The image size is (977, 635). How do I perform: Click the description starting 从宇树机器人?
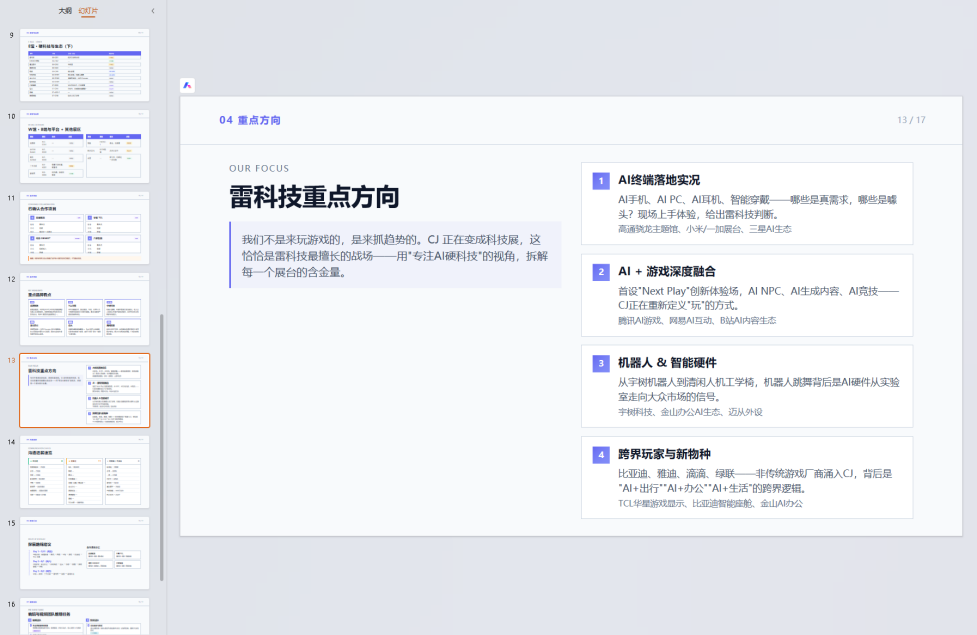pos(758,389)
